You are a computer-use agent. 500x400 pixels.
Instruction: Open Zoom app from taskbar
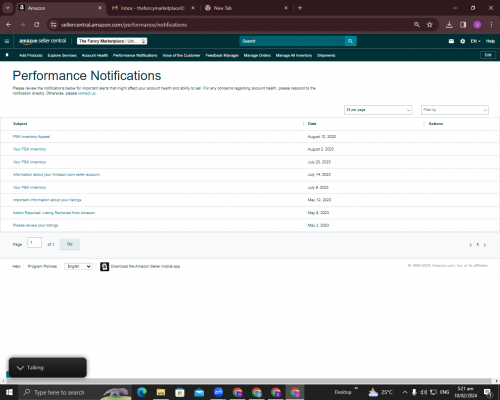[x=218, y=392]
